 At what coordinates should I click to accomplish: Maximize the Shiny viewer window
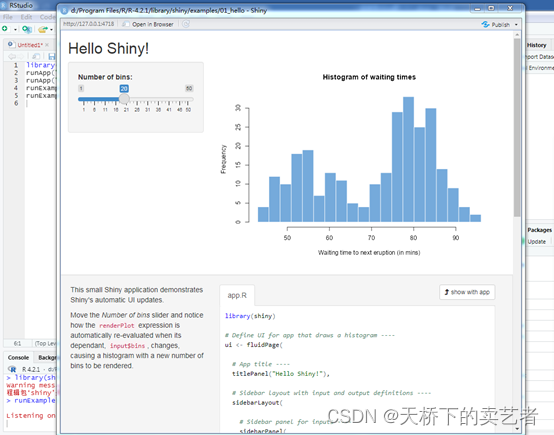click(491, 8)
